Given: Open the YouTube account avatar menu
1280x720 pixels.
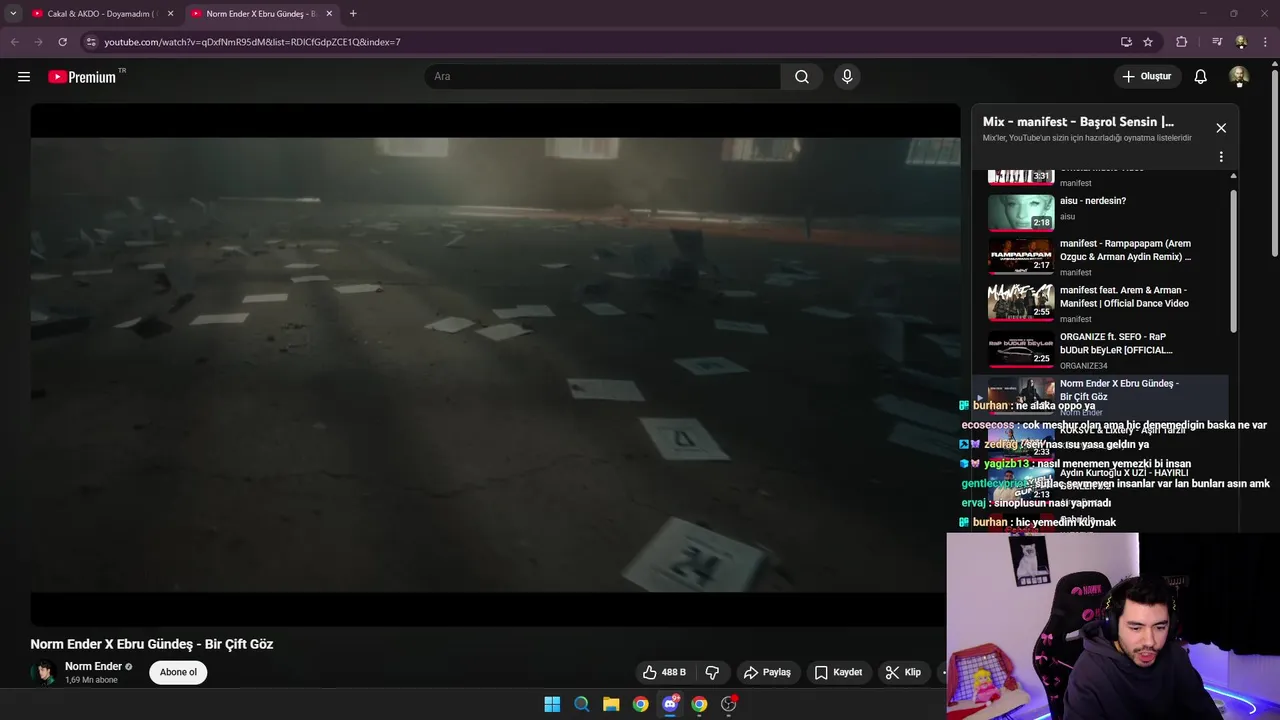Looking at the screenshot, I should [1239, 76].
